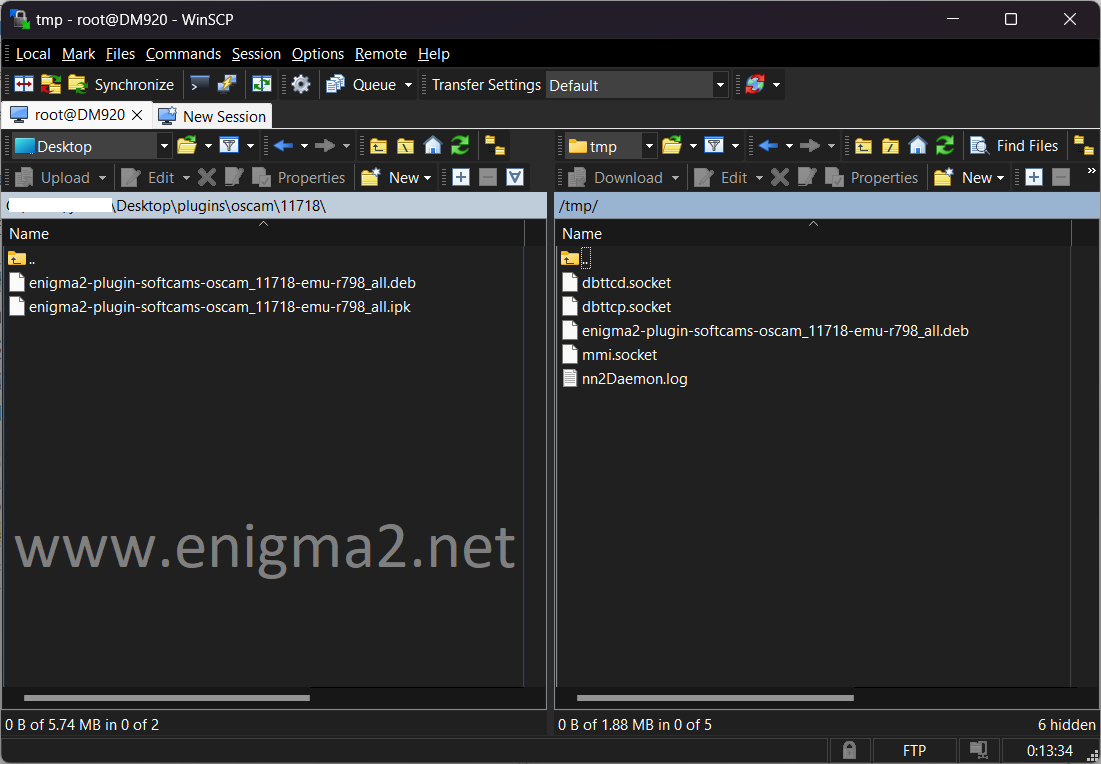
Task: Select local oscam .ipk file
Action: pyautogui.click(x=210, y=307)
